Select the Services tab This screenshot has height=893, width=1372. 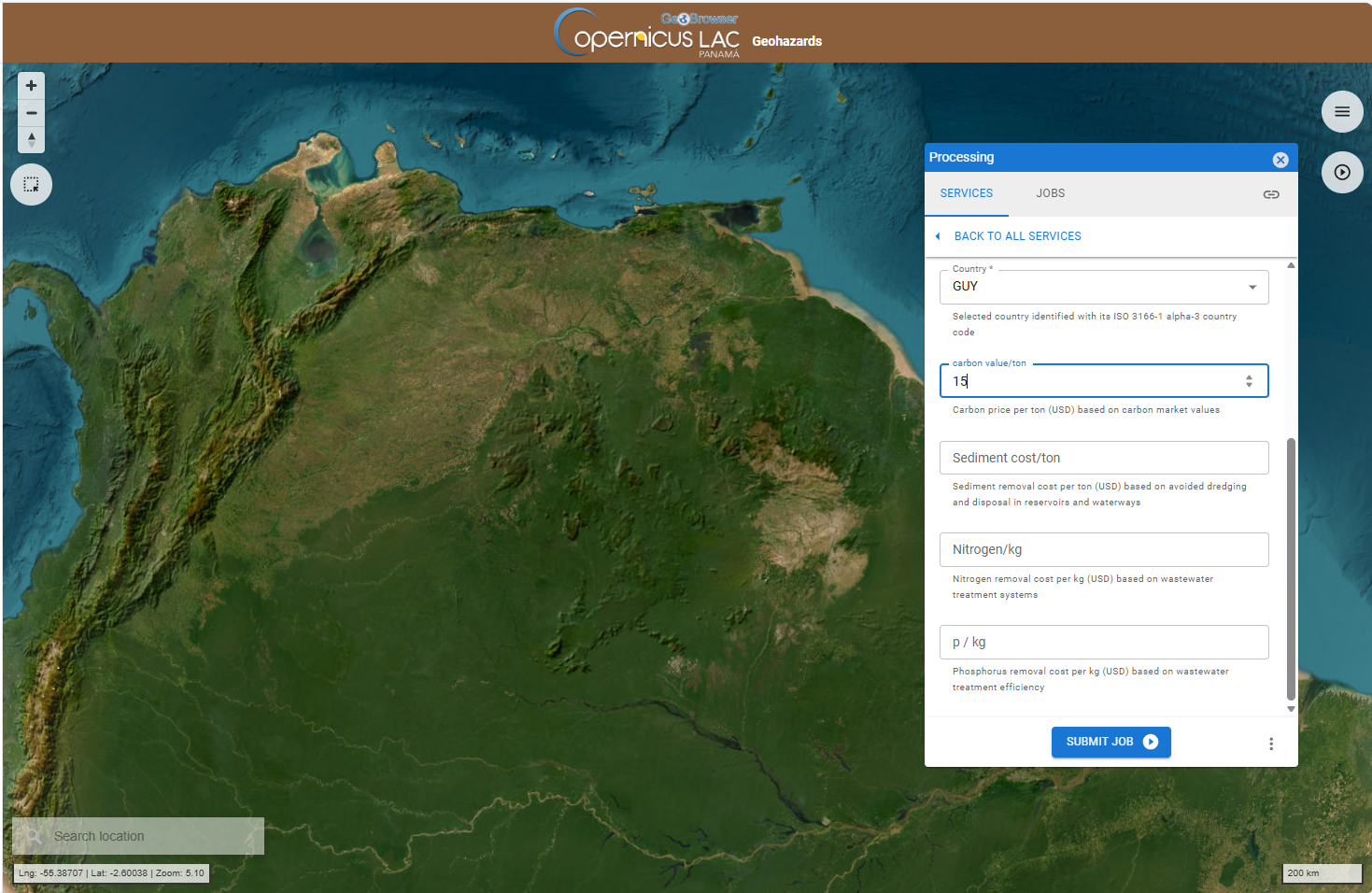coord(966,193)
